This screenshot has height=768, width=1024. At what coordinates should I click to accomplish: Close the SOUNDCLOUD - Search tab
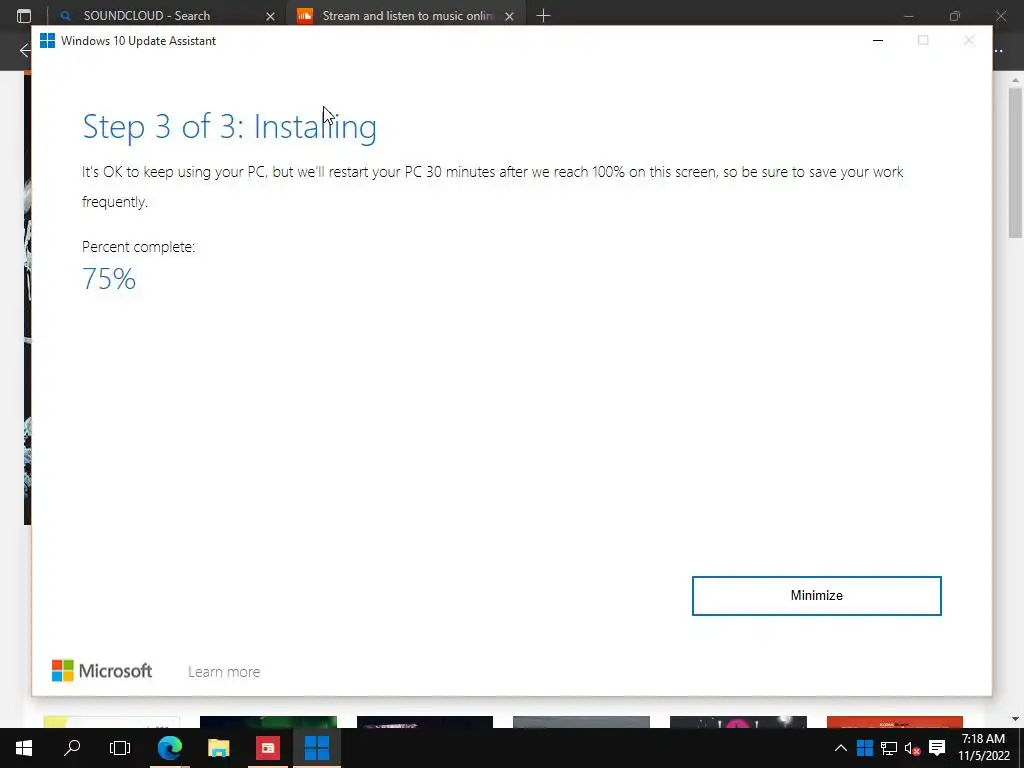tap(270, 16)
